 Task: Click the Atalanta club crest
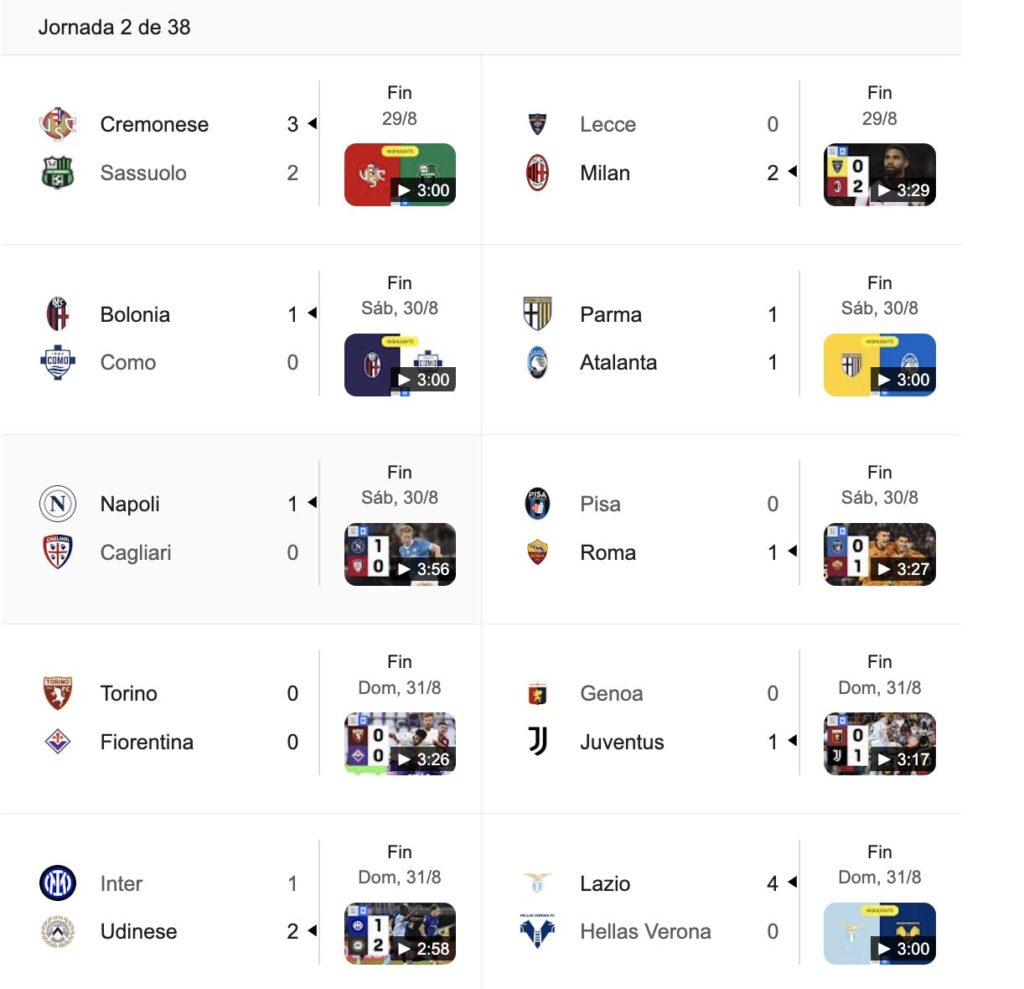[538, 362]
